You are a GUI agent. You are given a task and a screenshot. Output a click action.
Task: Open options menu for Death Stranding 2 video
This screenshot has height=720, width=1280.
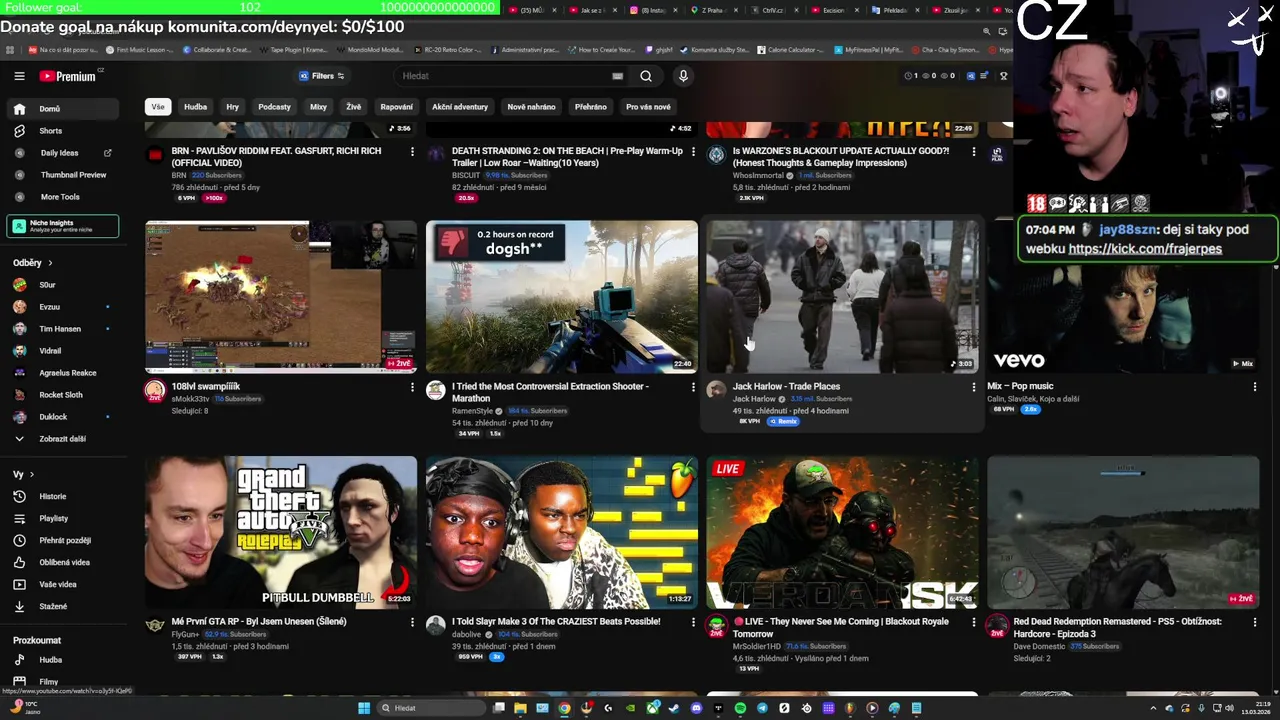coord(693,152)
